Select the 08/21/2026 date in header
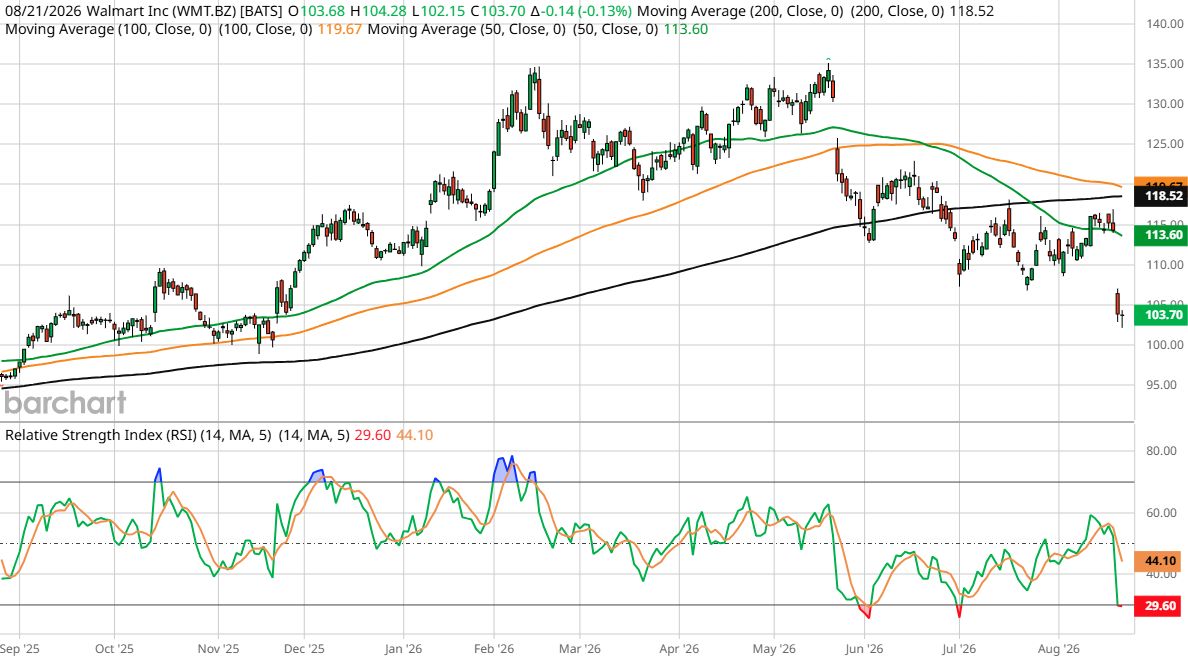The image size is (1188, 661). [x=43, y=11]
